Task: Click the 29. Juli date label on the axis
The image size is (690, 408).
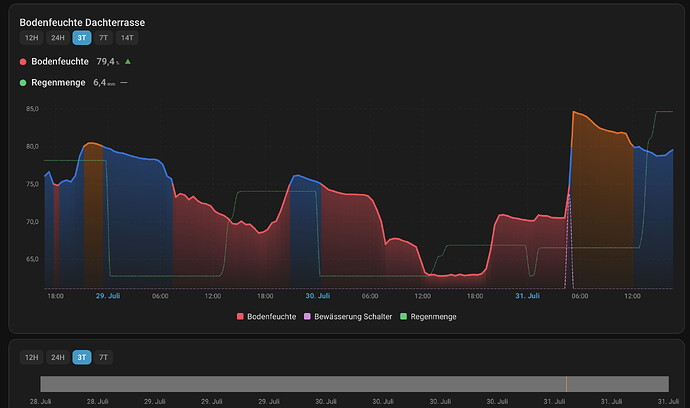Action: click(108, 296)
